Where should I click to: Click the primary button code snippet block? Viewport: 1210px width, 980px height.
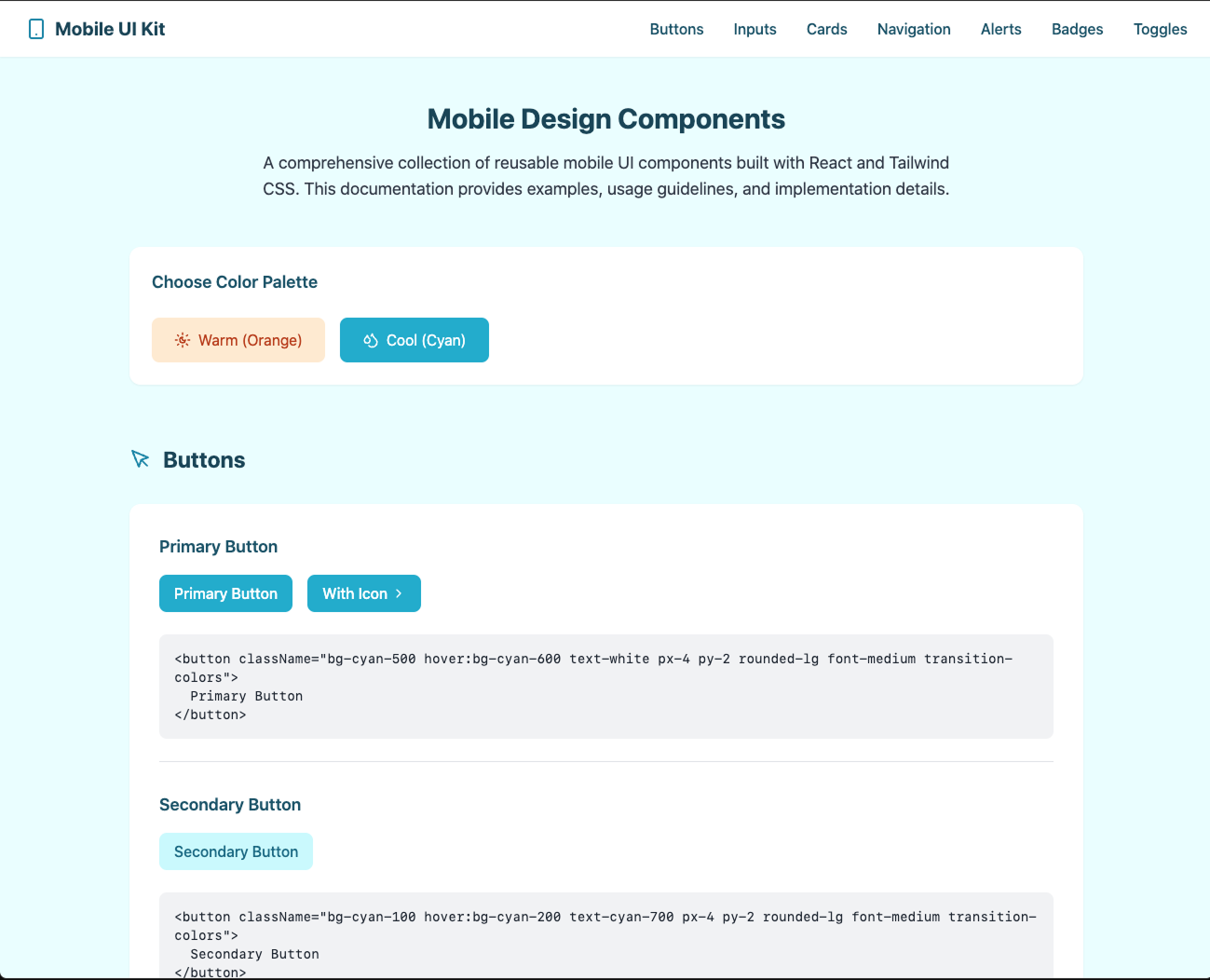tap(606, 687)
